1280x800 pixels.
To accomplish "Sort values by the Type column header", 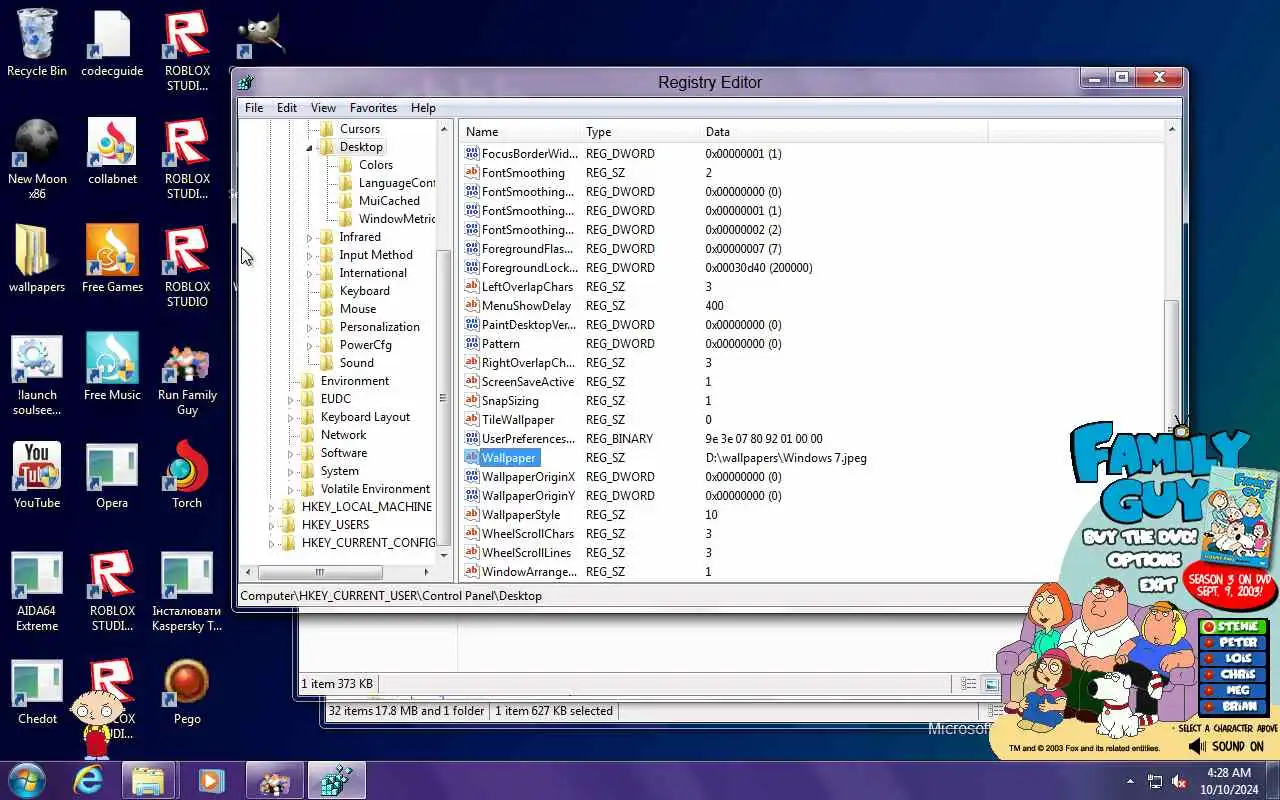I will (x=640, y=132).
